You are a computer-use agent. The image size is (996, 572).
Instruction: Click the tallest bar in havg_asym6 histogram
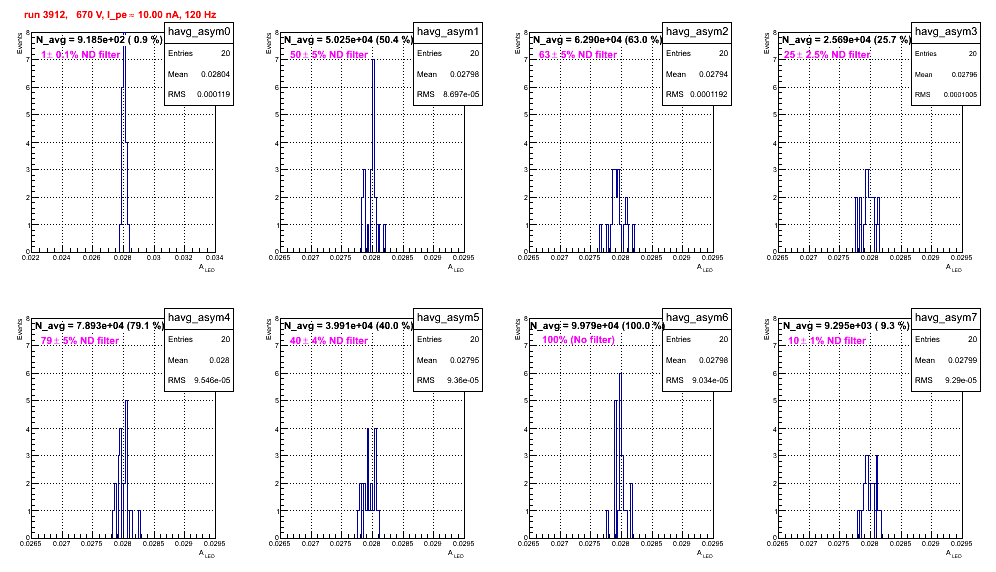[x=620, y=456]
